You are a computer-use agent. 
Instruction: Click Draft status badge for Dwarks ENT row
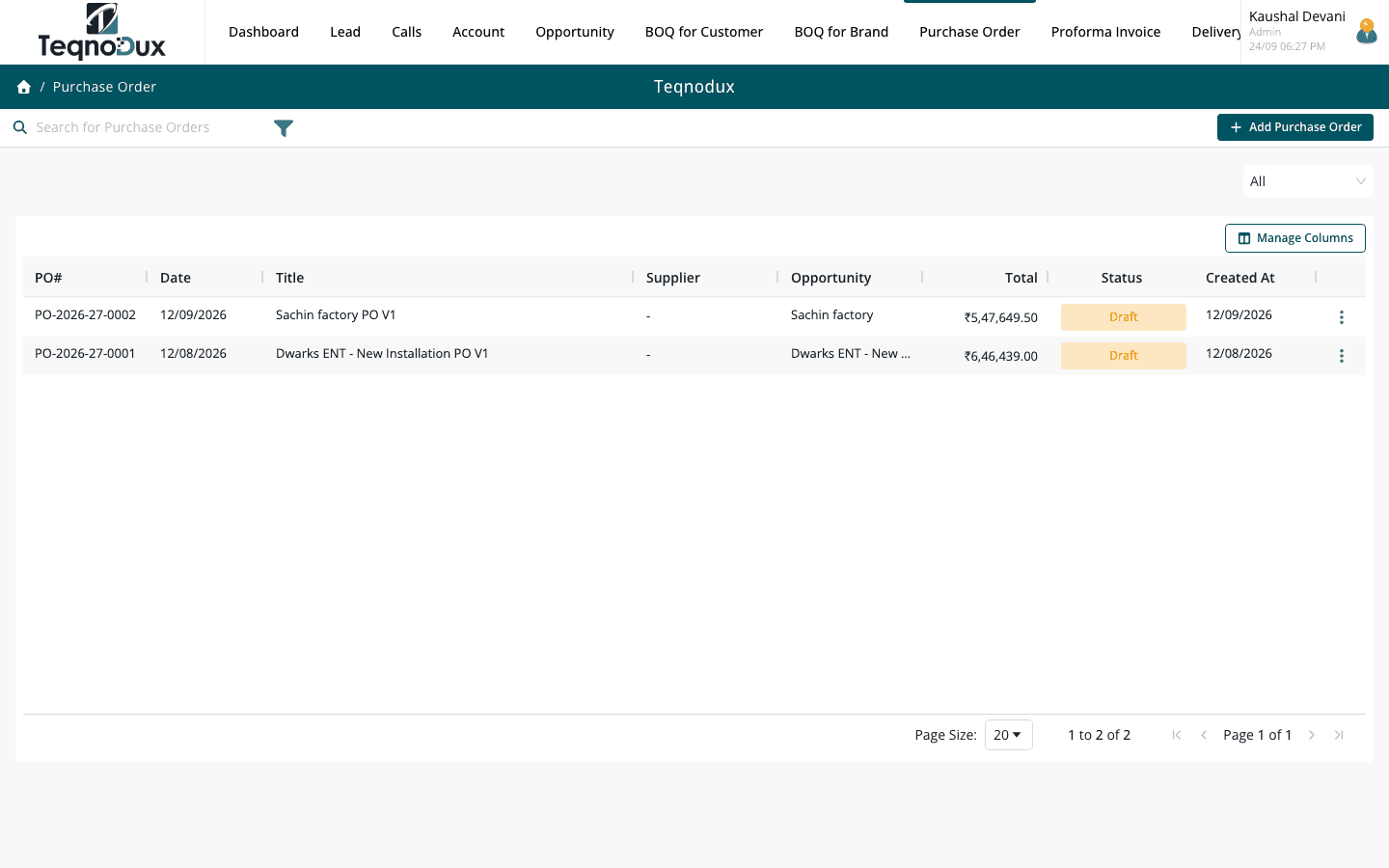point(1124,356)
